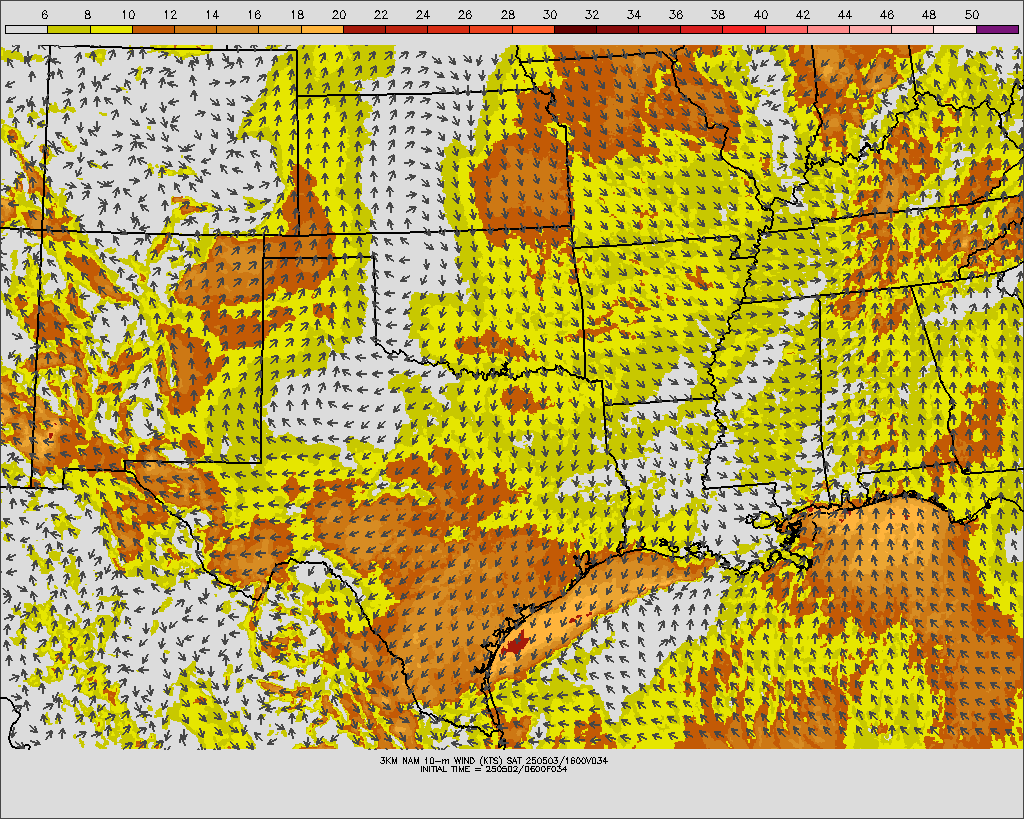Viewport: 1024px width, 819px height.
Task: Click the legend label "34"
Action: [633, 14]
